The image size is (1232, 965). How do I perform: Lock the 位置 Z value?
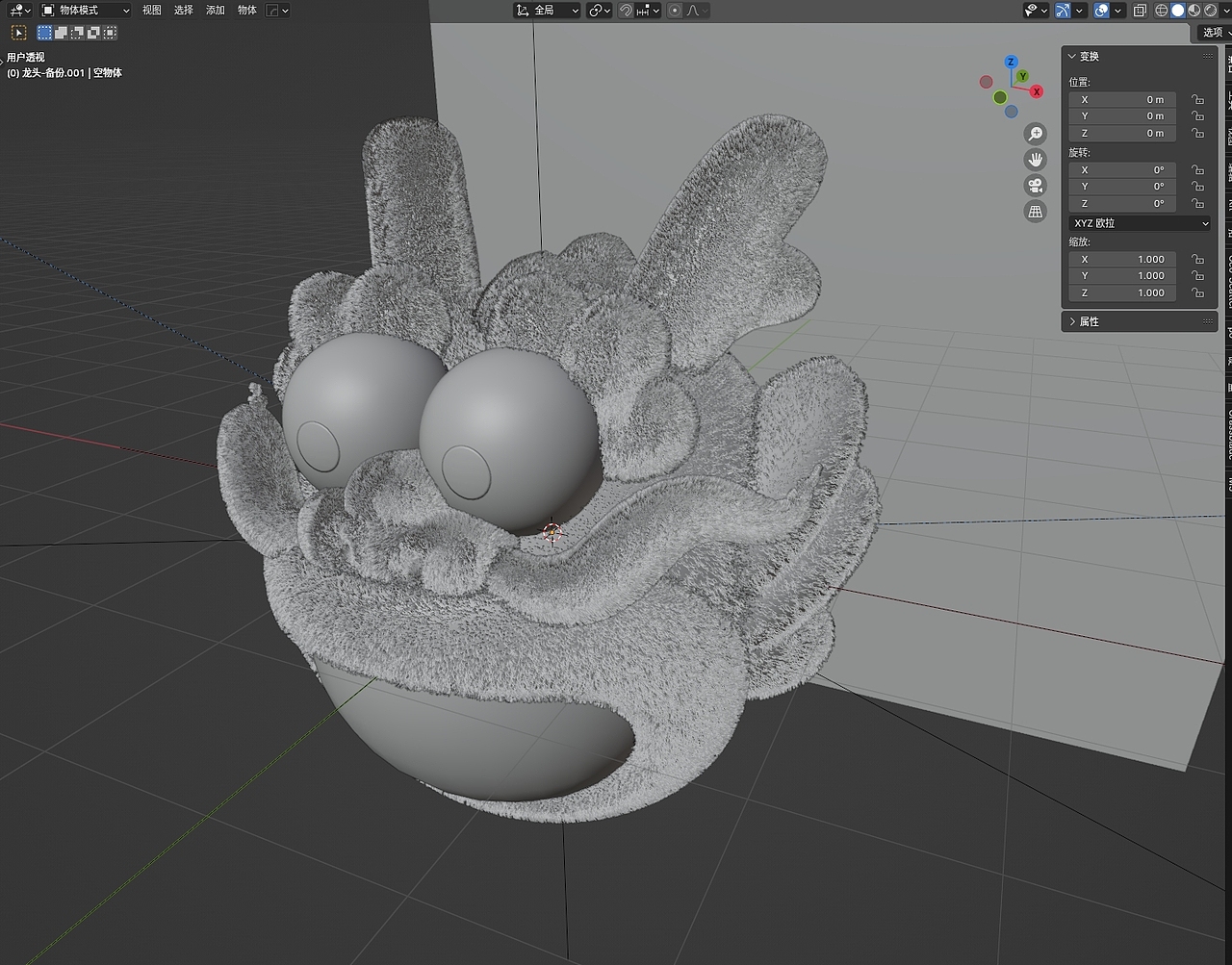(x=1197, y=133)
